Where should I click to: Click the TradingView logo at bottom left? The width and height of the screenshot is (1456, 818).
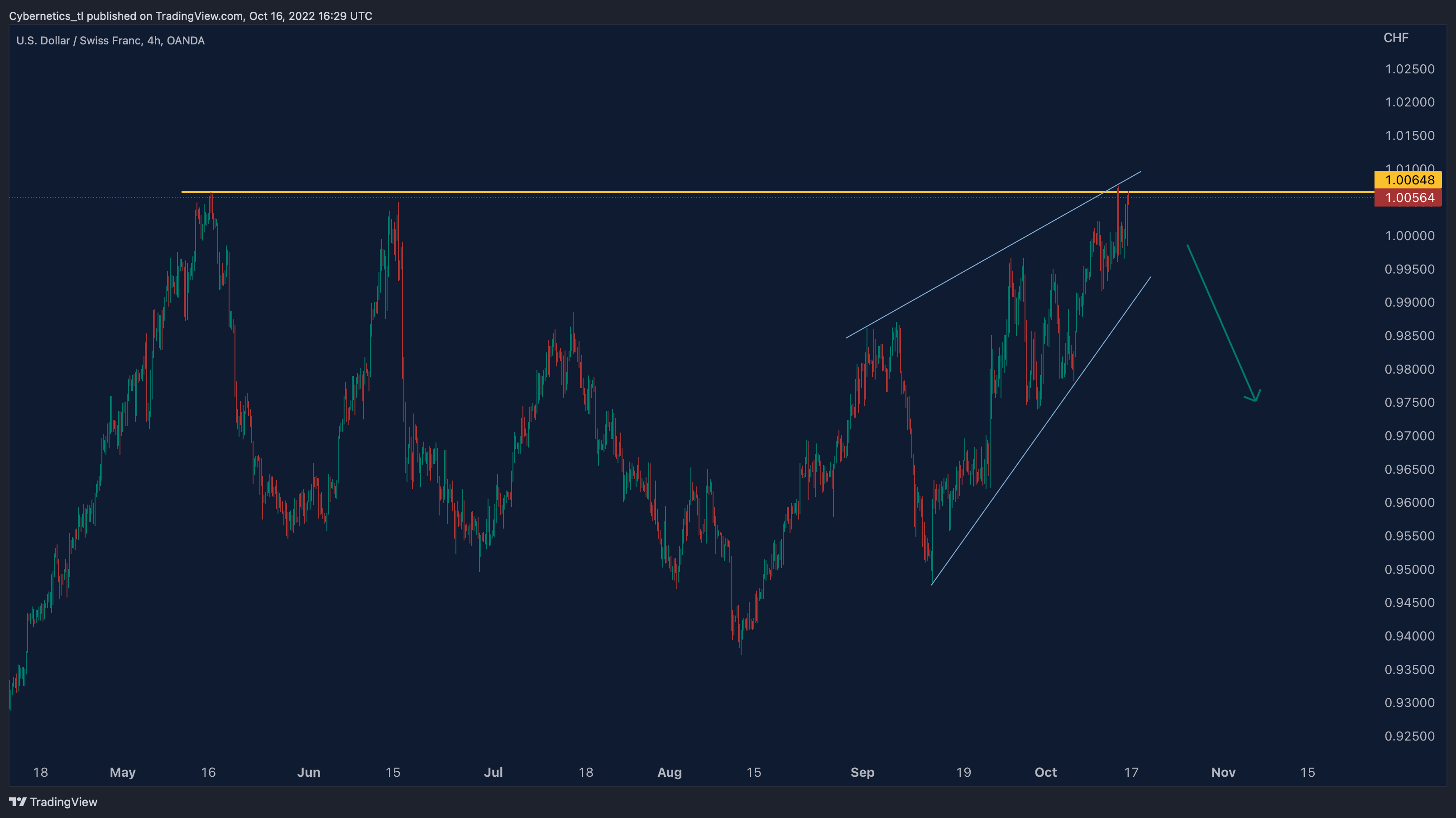click(53, 802)
